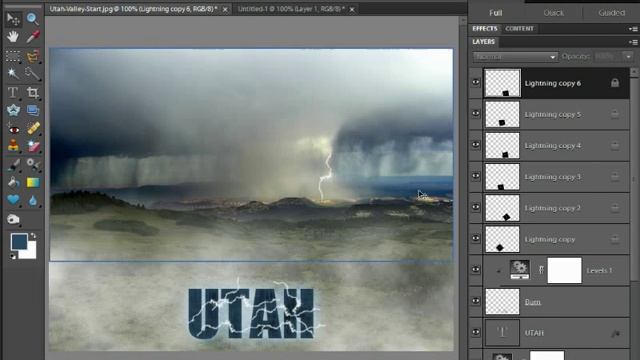Viewport: 640px width, 360px height.
Task: Select the Zoom tool
Action: [33, 19]
